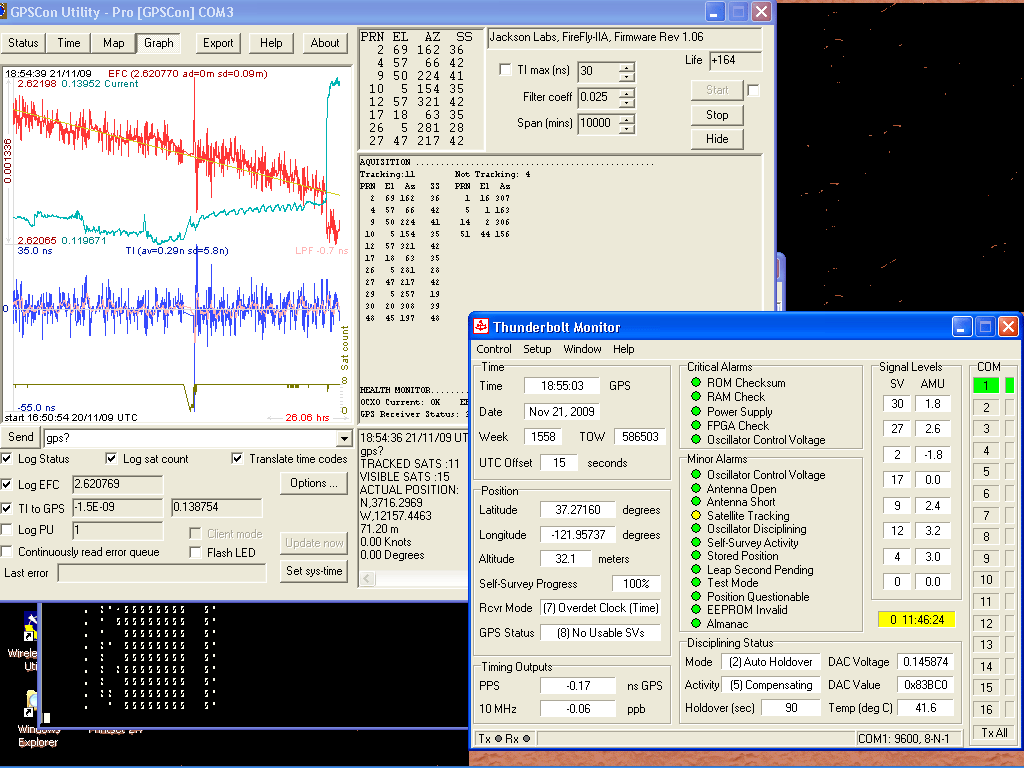Increase TI max value with up arrow
This screenshot has height=768, width=1024.
(x=626, y=67)
